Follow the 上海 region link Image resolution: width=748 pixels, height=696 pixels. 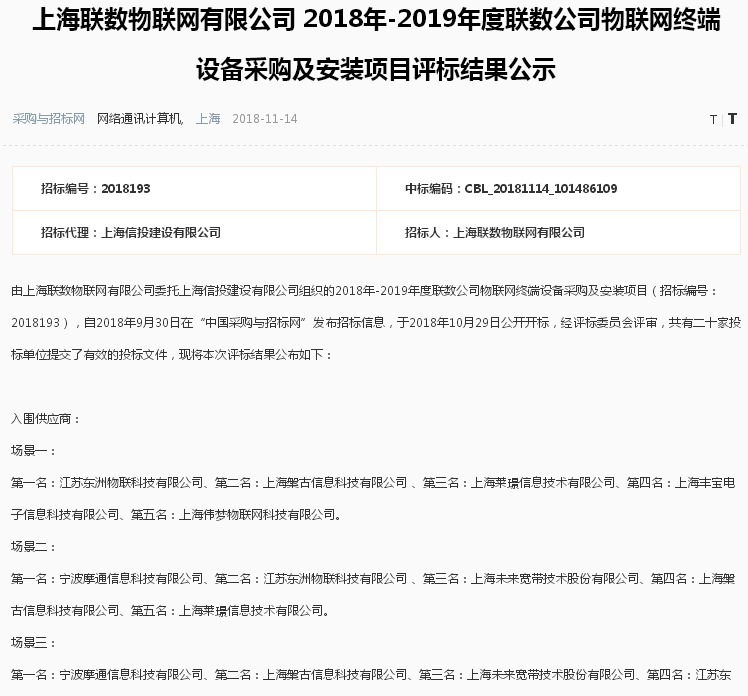[x=208, y=119]
